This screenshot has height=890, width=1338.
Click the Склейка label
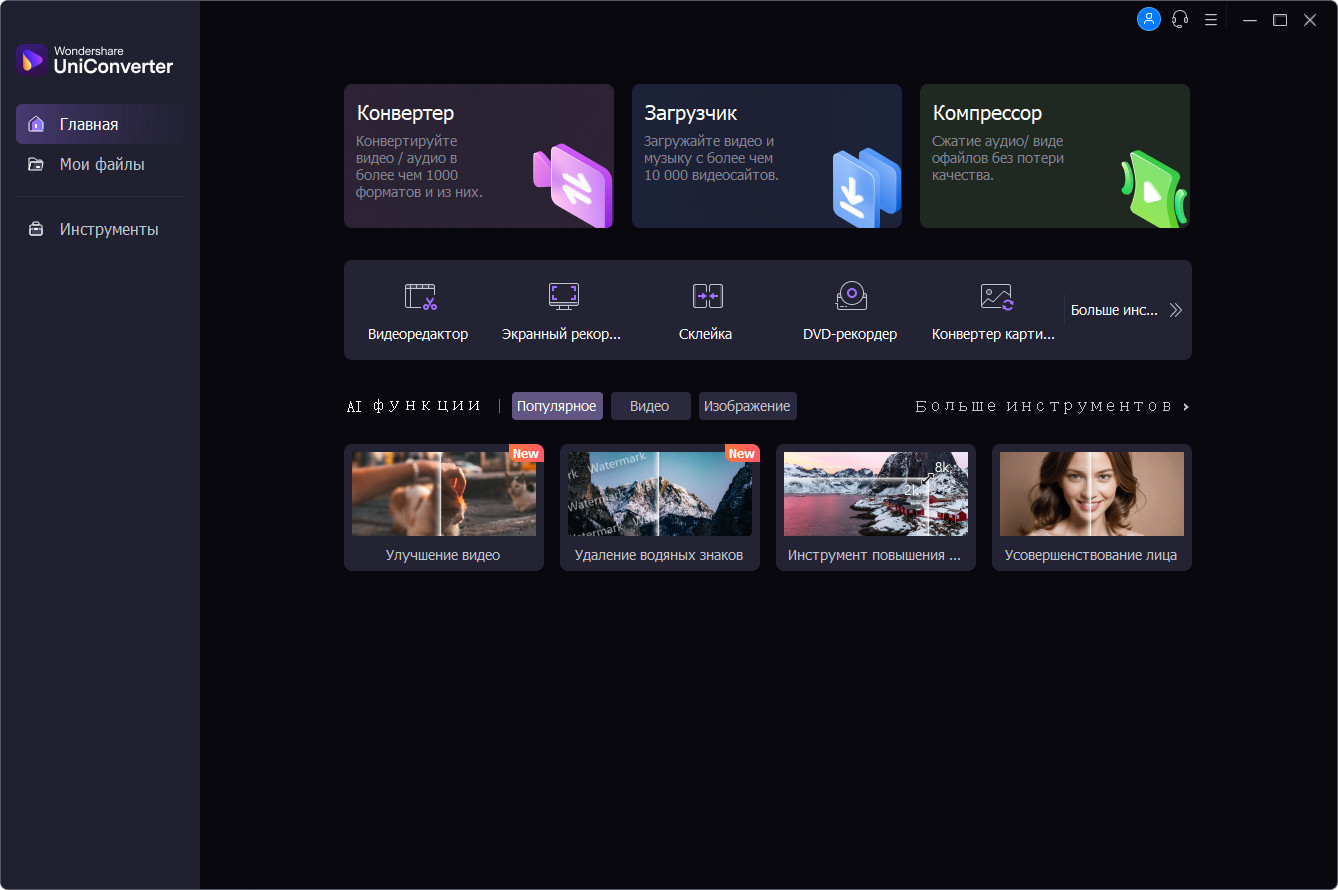706,334
